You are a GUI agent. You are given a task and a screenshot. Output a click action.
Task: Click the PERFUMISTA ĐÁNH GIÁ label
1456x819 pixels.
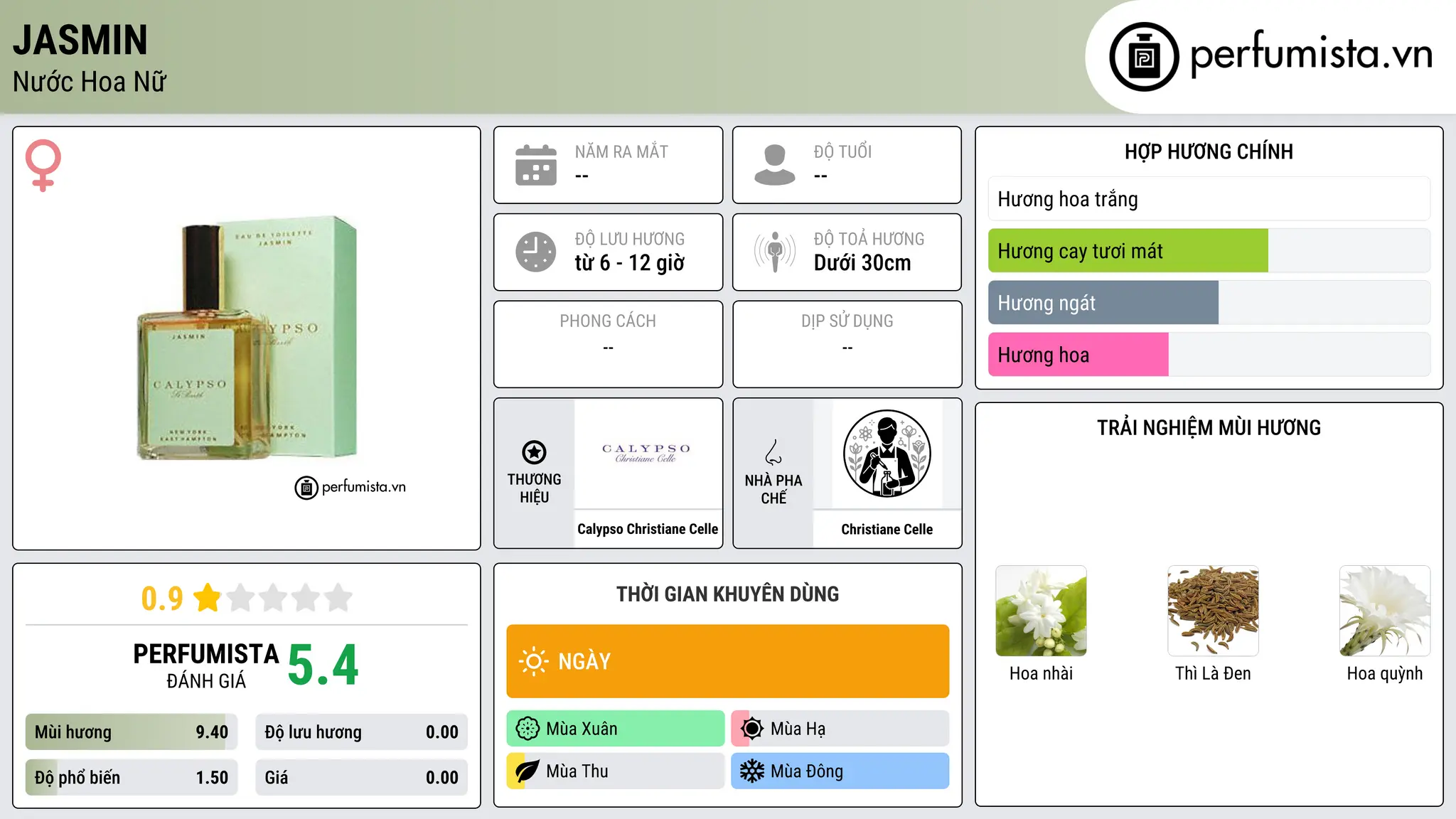coord(206,665)
